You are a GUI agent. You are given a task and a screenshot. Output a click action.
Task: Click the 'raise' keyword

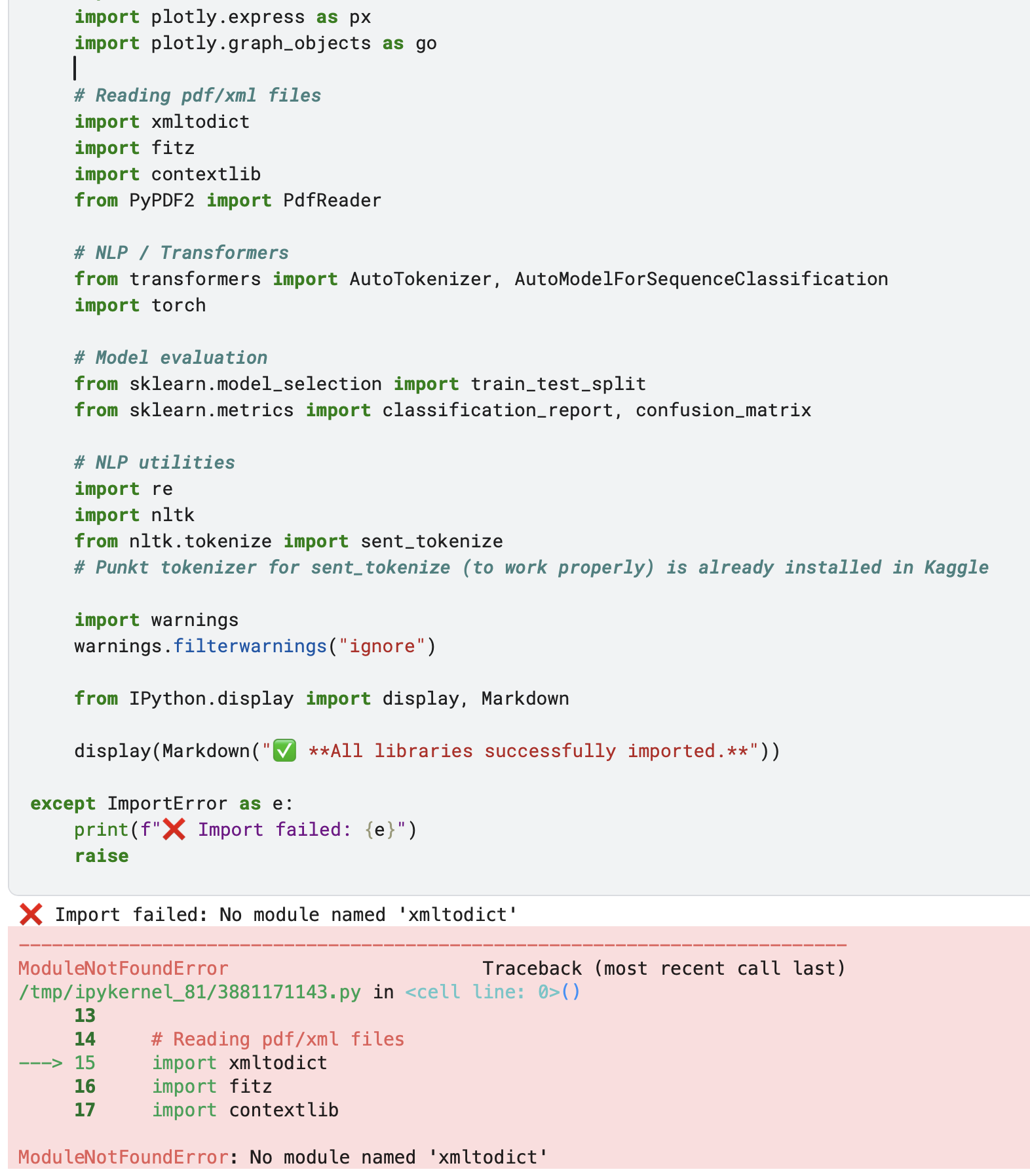pos(102,855)
